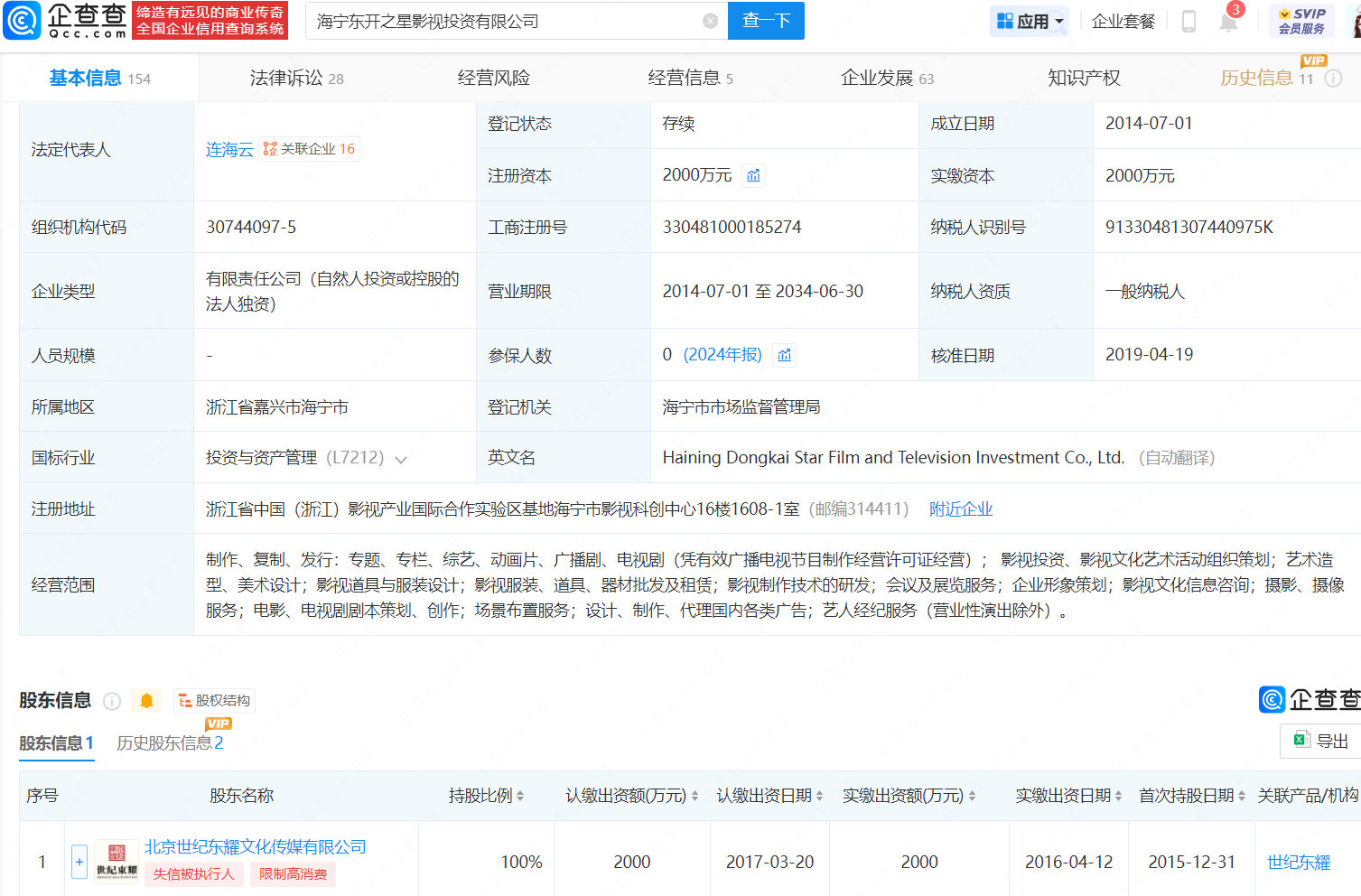Screen dimensions: 1361x896
Task: Open SVIP member service badge
Action: tap(1301, 21)
